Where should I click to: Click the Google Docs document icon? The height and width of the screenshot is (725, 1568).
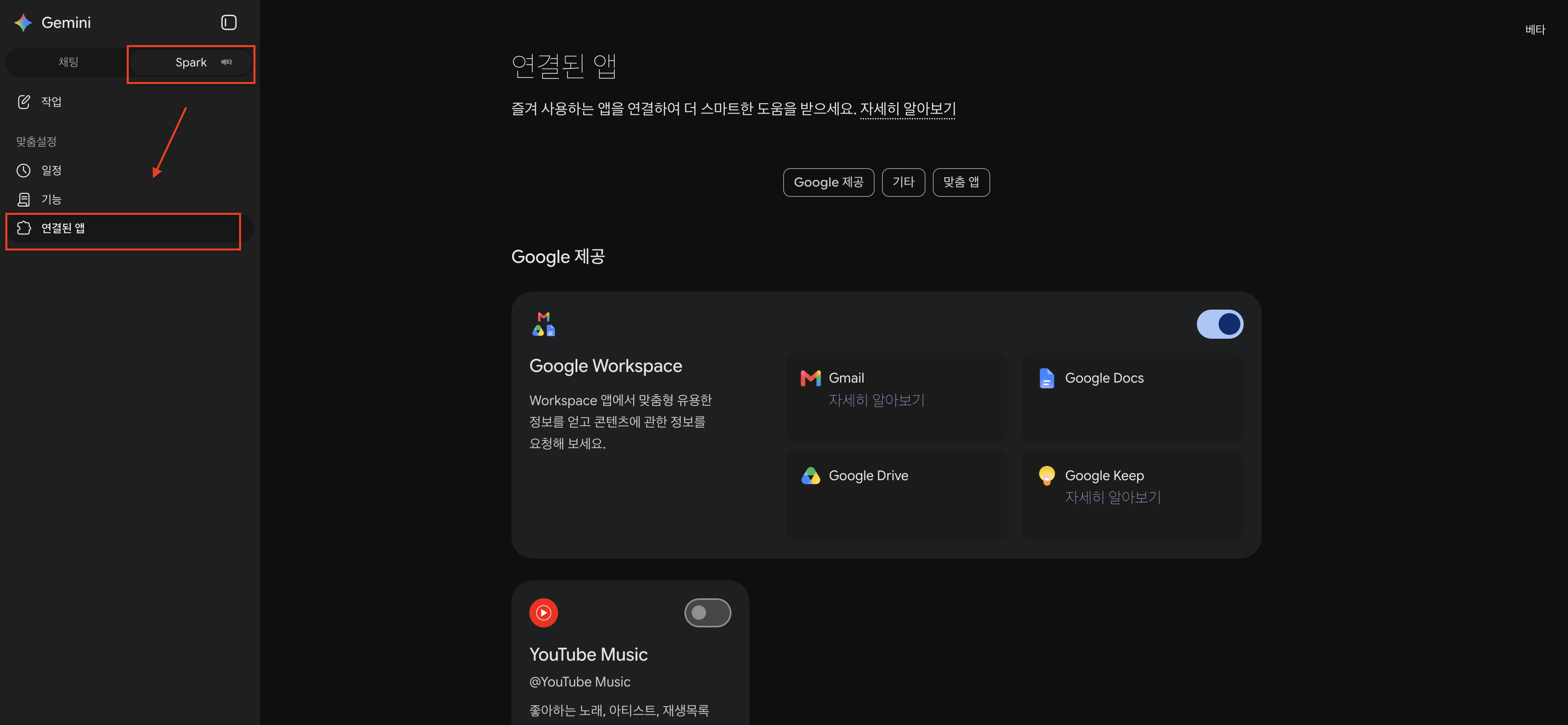[1046, 378]
